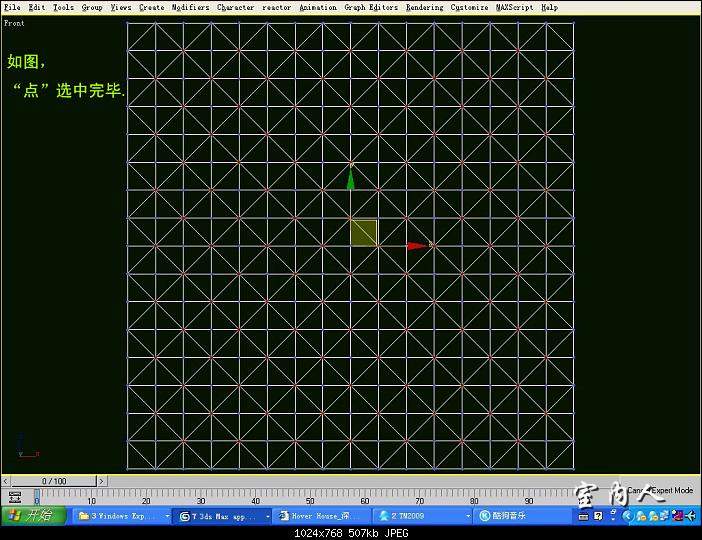Expand the TM2009 group dropdown arrow
Image resolution: width=702 pixels, height=540 pixels.
[x=468, y=516]
